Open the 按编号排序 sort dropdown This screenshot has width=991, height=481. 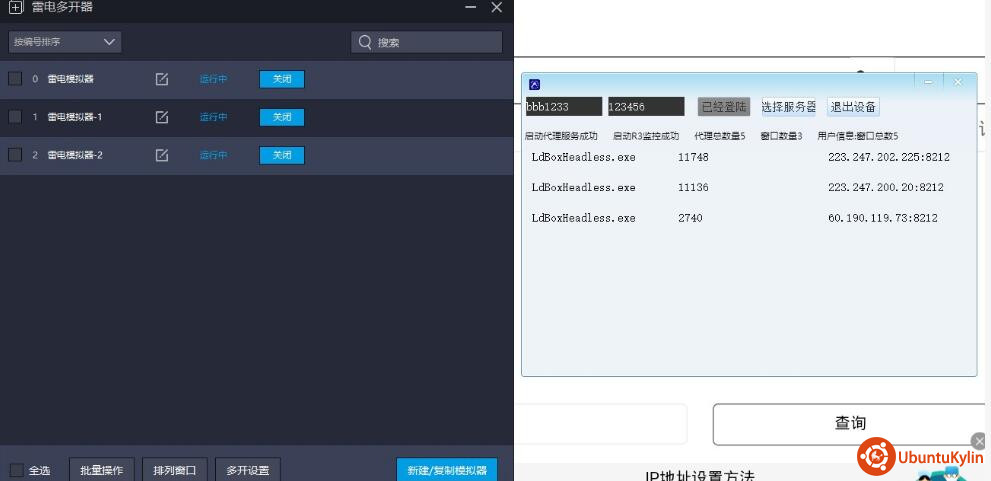[65, 42]
